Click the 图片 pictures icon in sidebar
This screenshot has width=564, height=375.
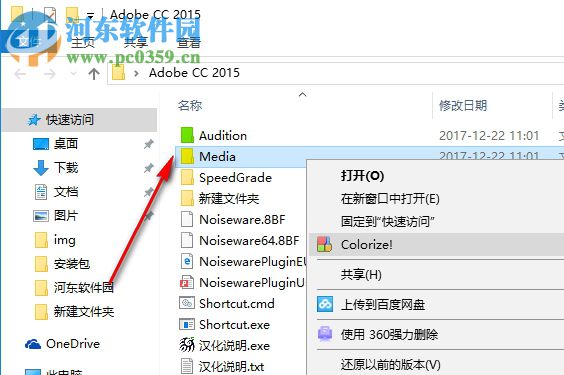(41, 216)
